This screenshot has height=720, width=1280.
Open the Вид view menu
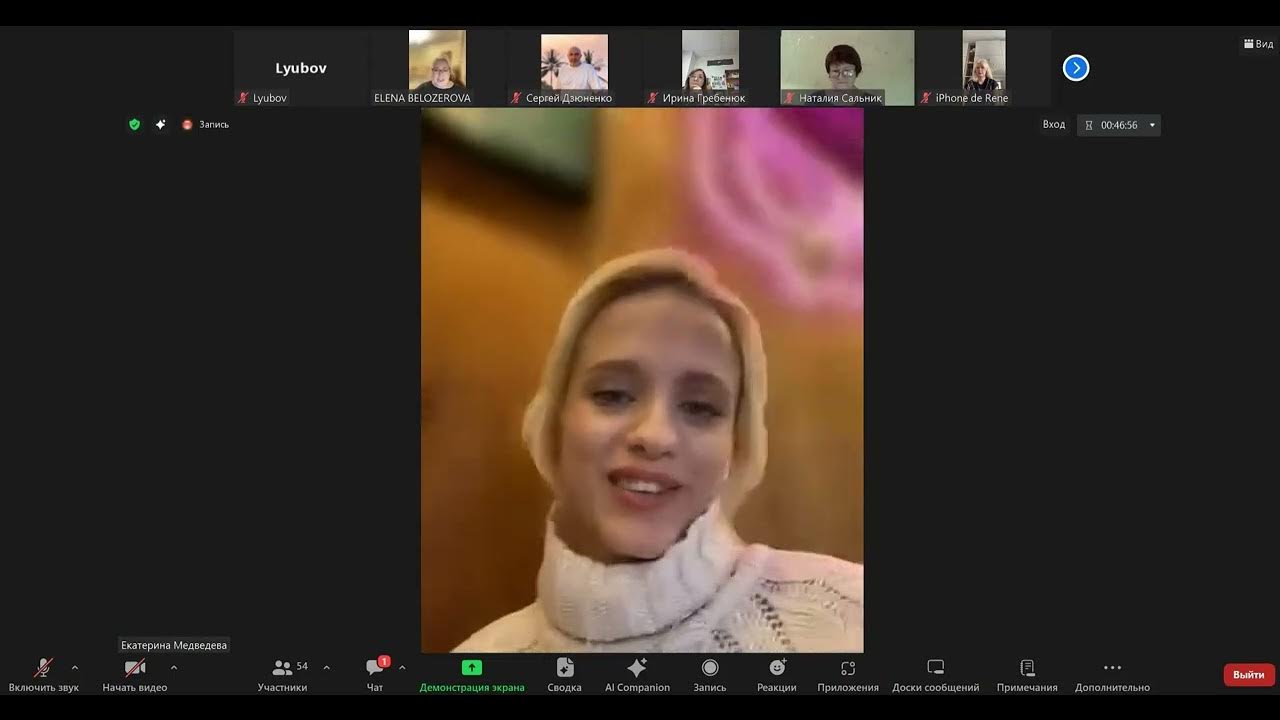click(1258, 44)
